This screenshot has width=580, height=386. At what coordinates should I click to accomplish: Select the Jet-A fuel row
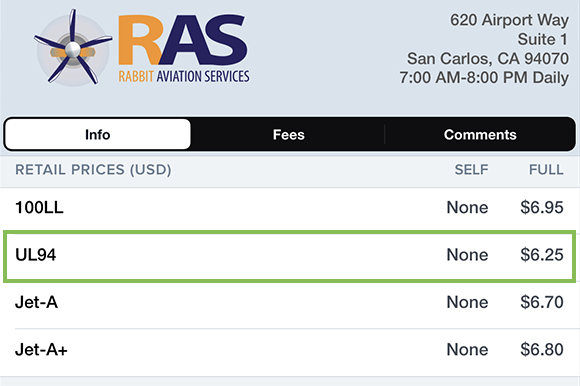(290, 302)
